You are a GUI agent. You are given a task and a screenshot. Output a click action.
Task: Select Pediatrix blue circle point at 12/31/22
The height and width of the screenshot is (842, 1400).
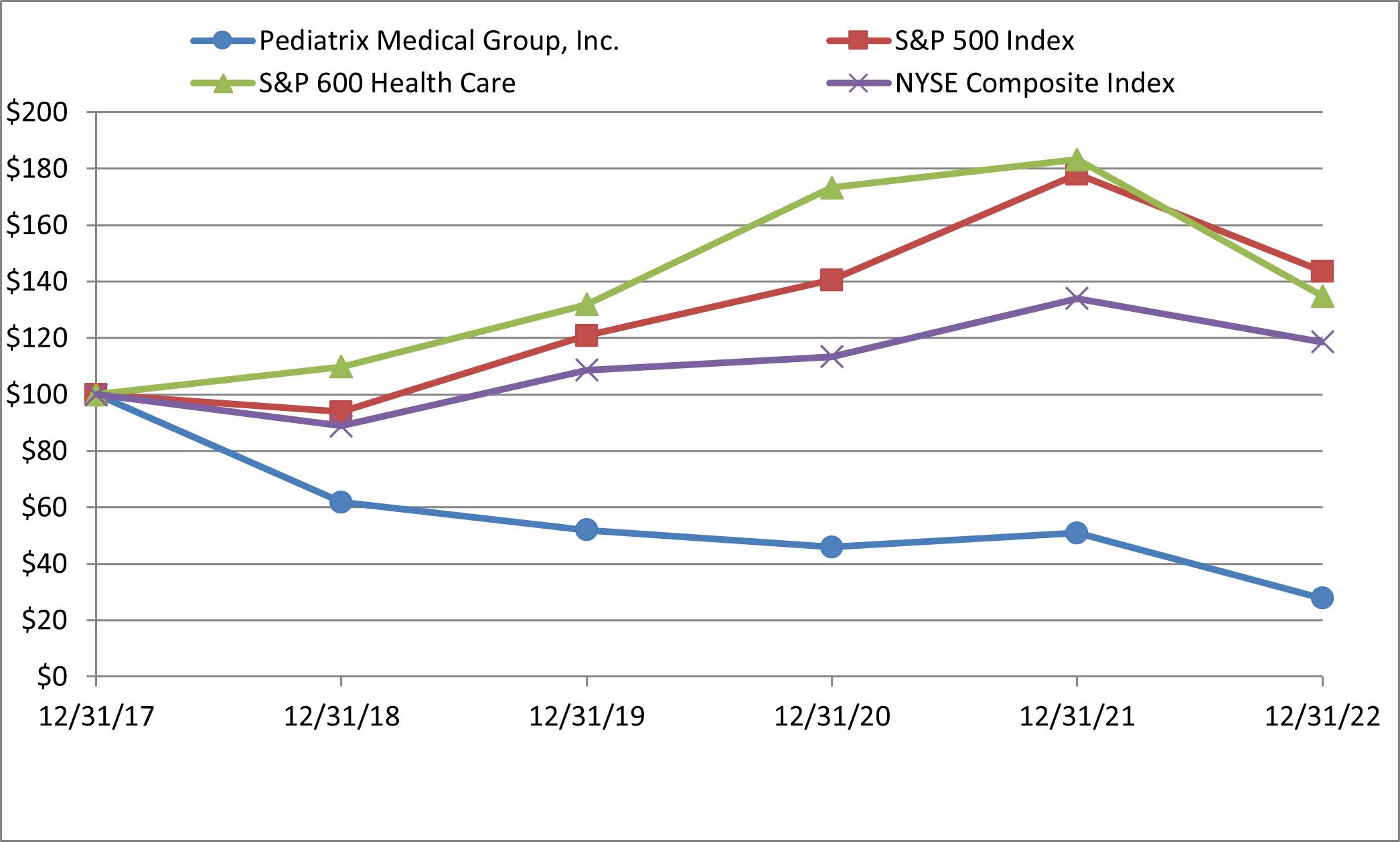[x=1322, y=598]
